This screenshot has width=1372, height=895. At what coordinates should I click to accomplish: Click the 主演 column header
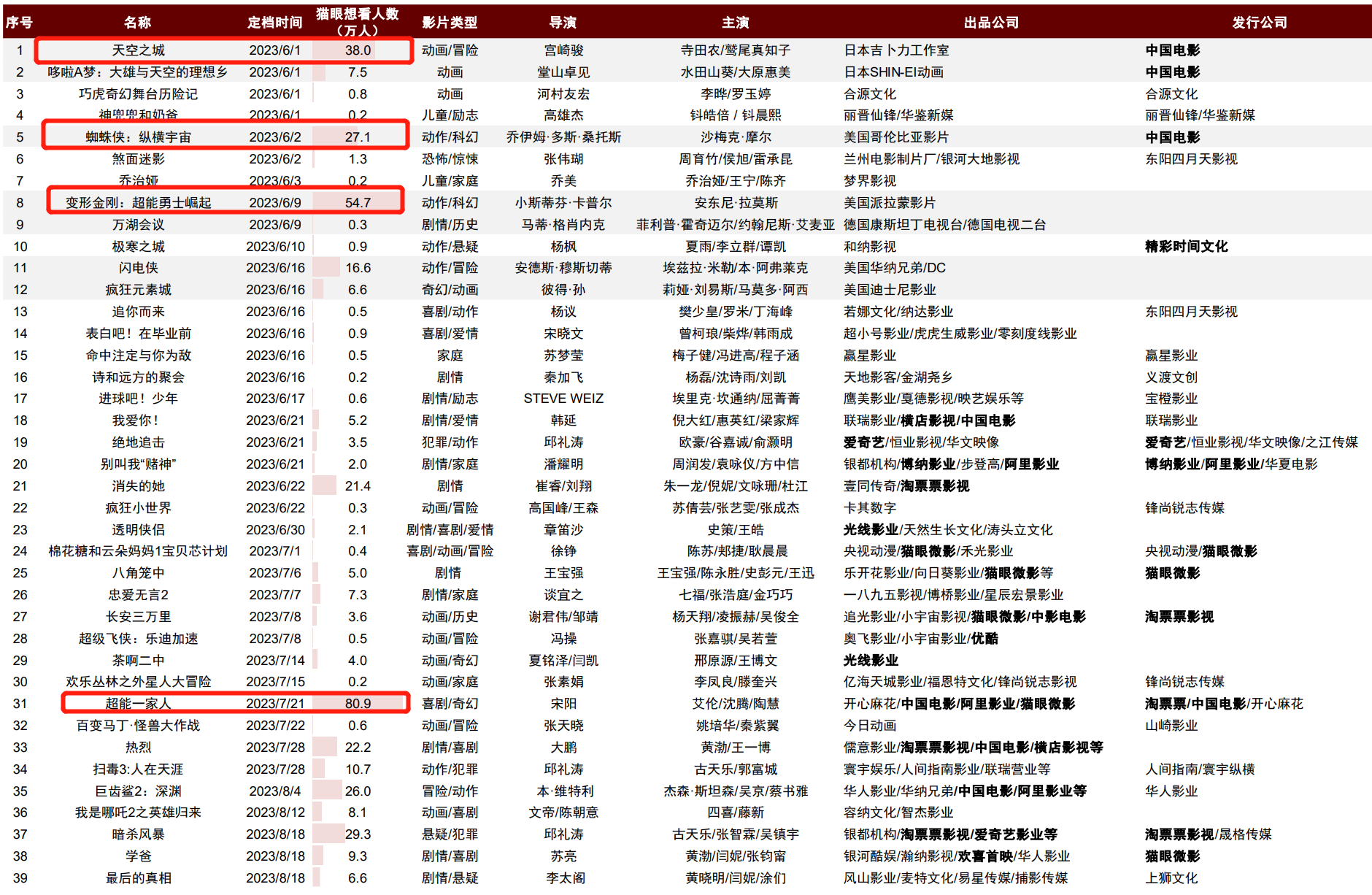click(736, 23)
